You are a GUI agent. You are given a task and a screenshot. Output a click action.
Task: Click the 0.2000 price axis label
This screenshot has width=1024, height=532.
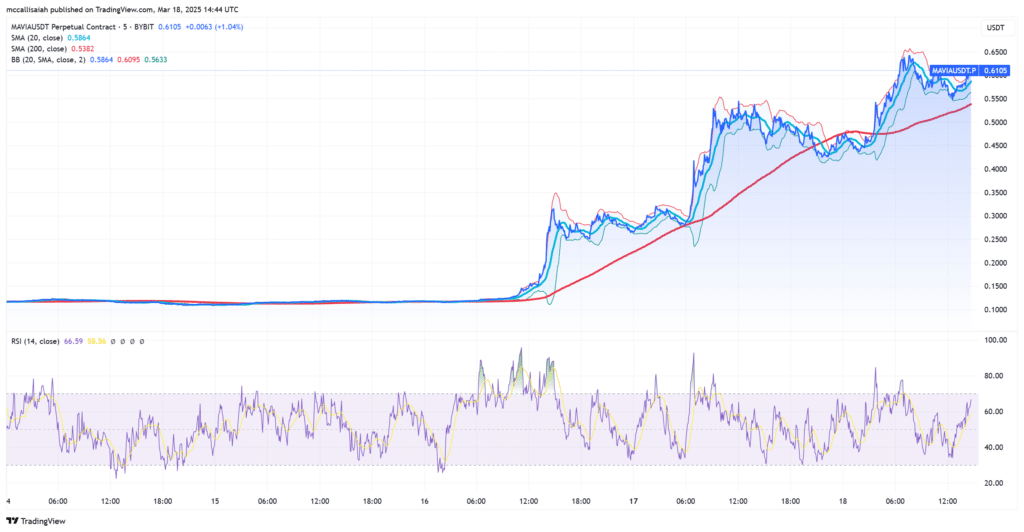995,263
